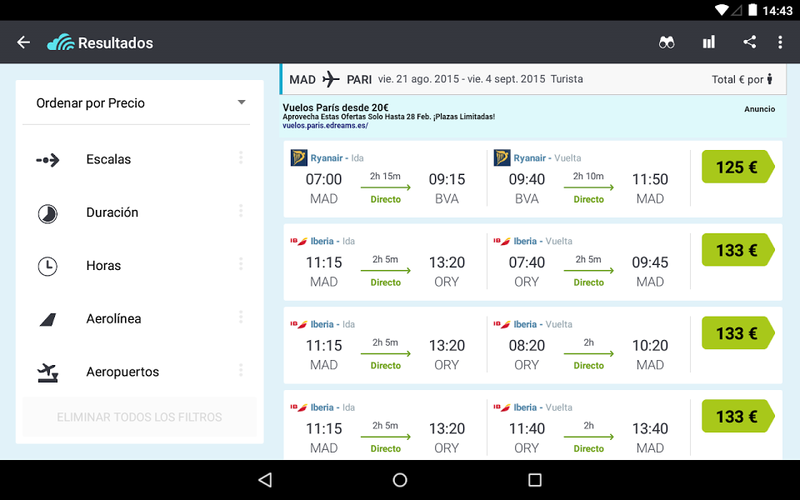Image resolution: width=800 pixels, height=500 pixels.
Task: Click the Iberia Vuelta logo for 08:20 flight
Action: pyautogui.click(x=502, y=324)
